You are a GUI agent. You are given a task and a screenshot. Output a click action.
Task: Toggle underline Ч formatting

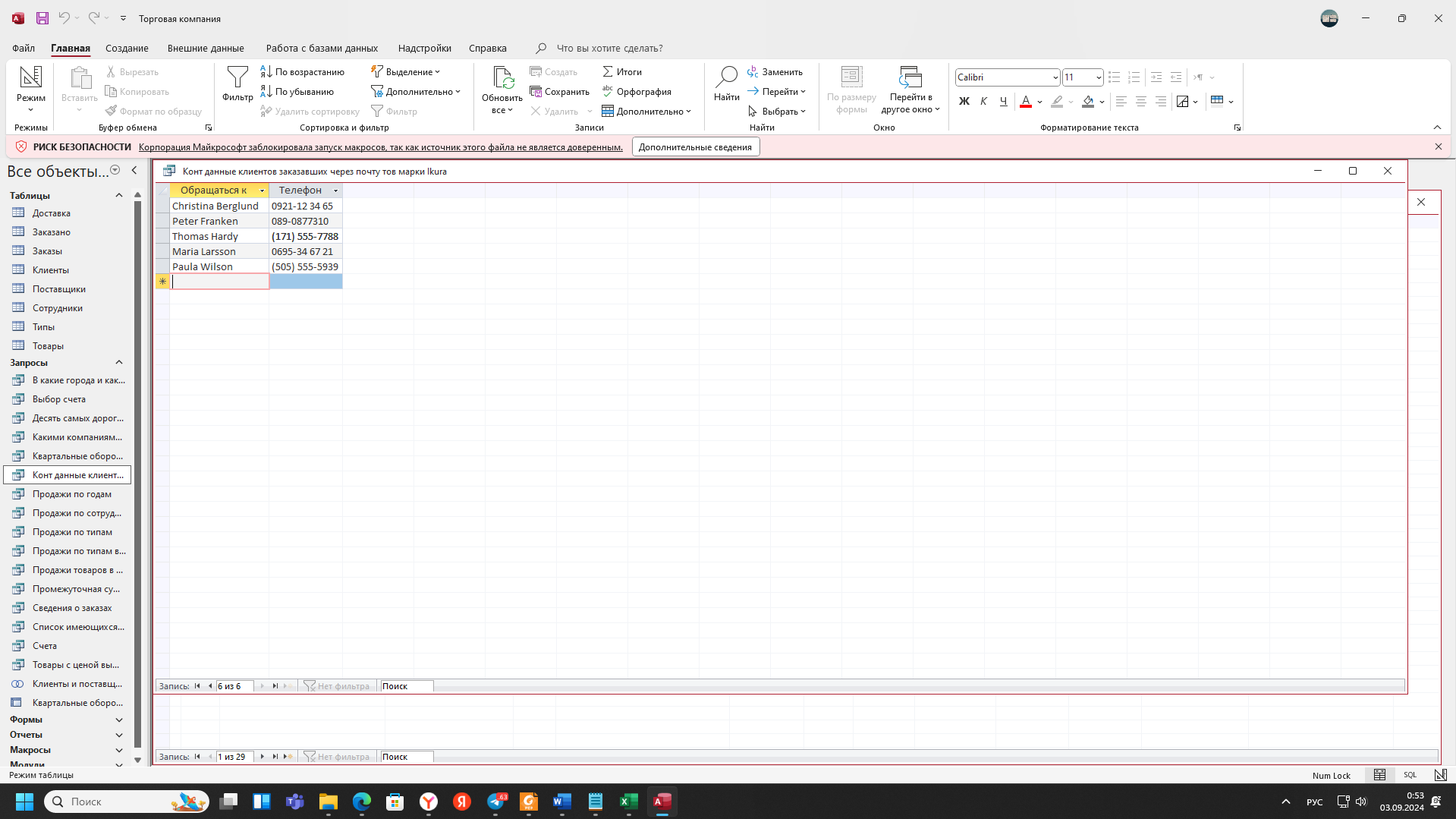pos(1003,101)
